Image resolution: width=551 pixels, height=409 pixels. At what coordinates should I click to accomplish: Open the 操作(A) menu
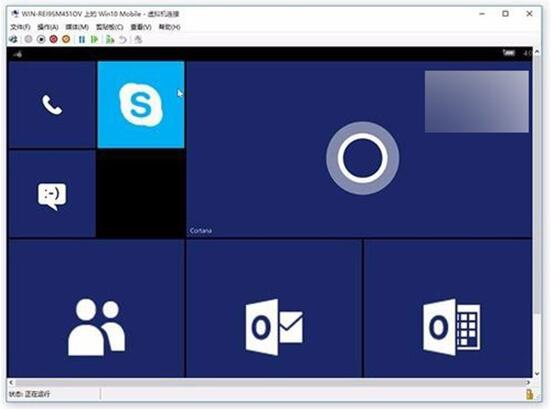48,27
